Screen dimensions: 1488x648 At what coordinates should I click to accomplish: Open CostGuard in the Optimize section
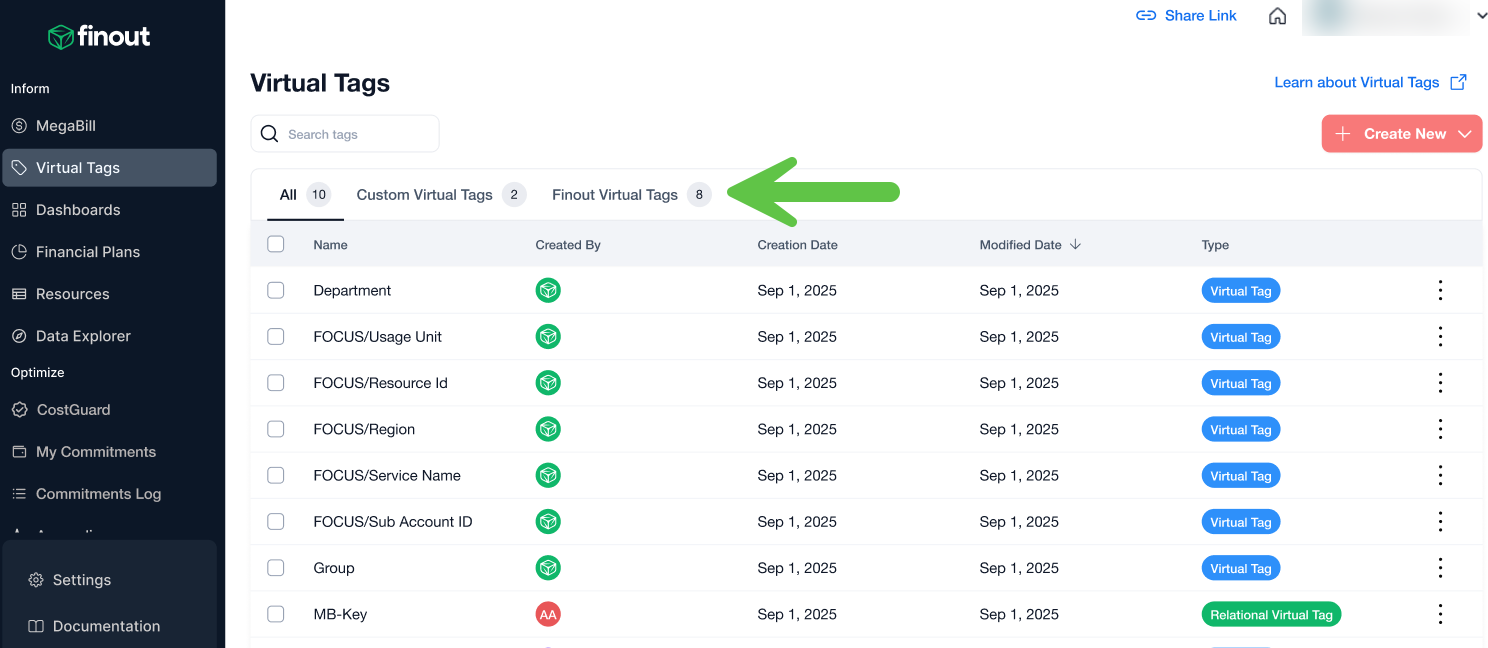click(x=73, y=410)
